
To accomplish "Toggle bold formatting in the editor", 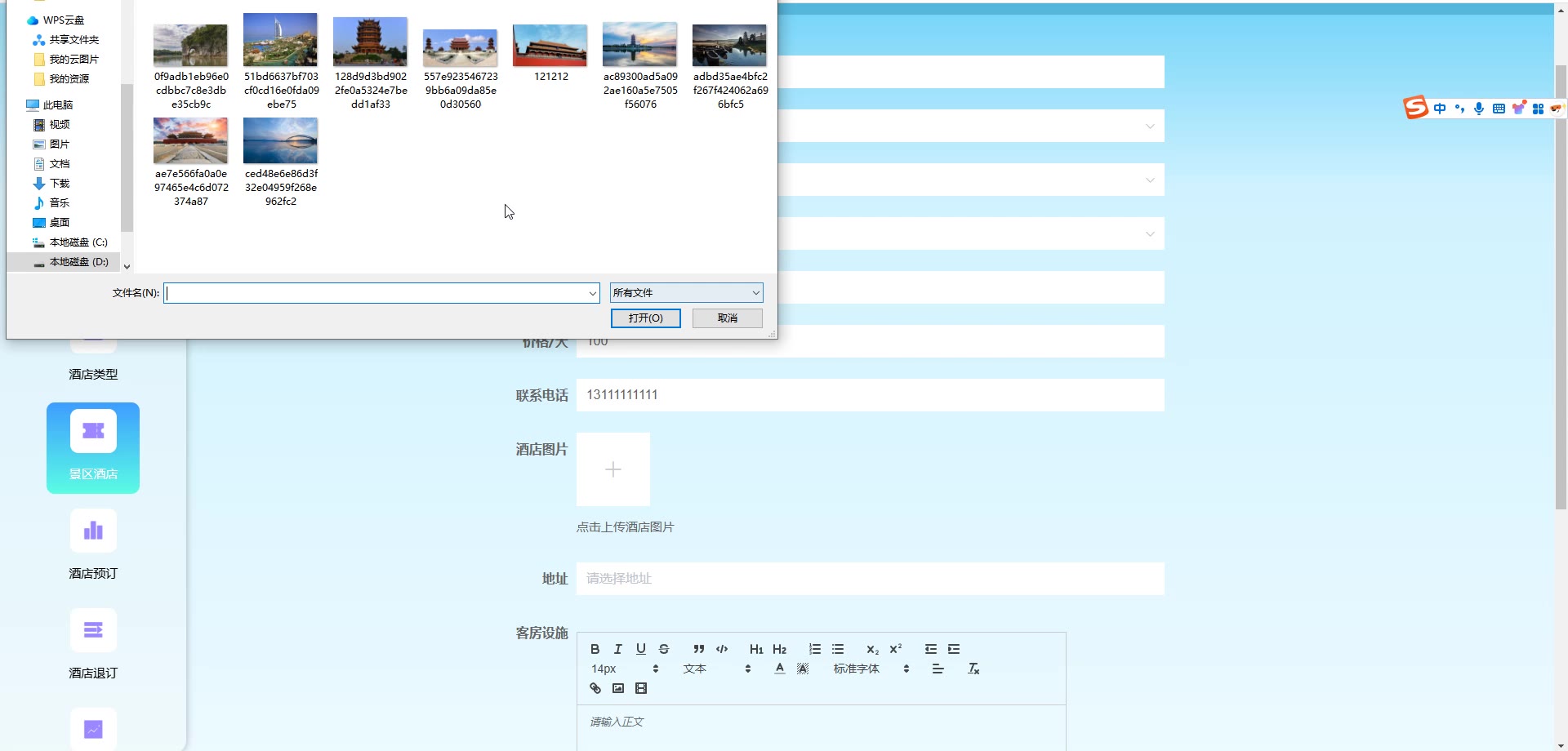I will tap(595, 649).
